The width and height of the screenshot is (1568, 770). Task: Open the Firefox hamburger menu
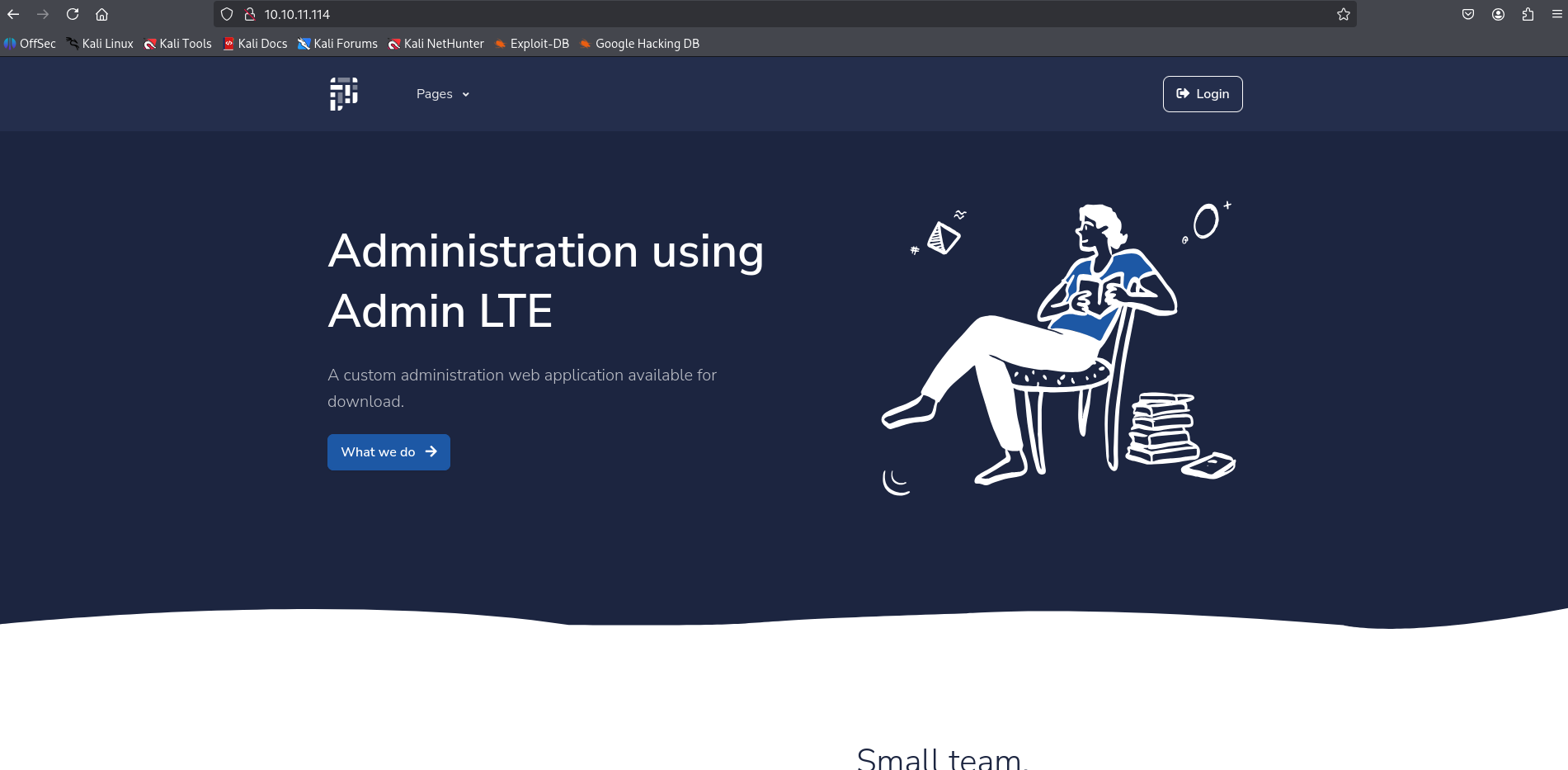[x=1556, y=14]
